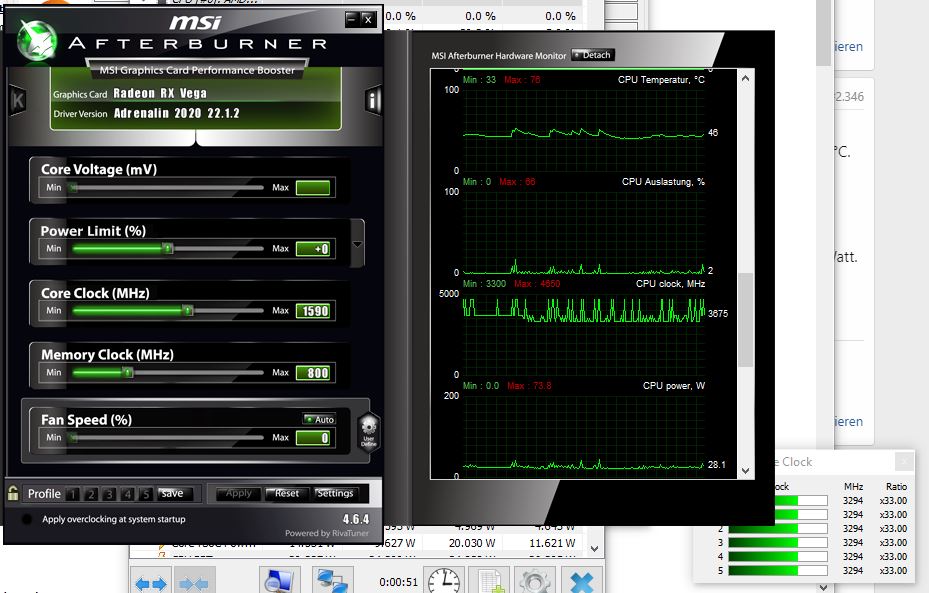Click the Fan Speed 0 value field

pyautogui.click(x=313, y=438)
